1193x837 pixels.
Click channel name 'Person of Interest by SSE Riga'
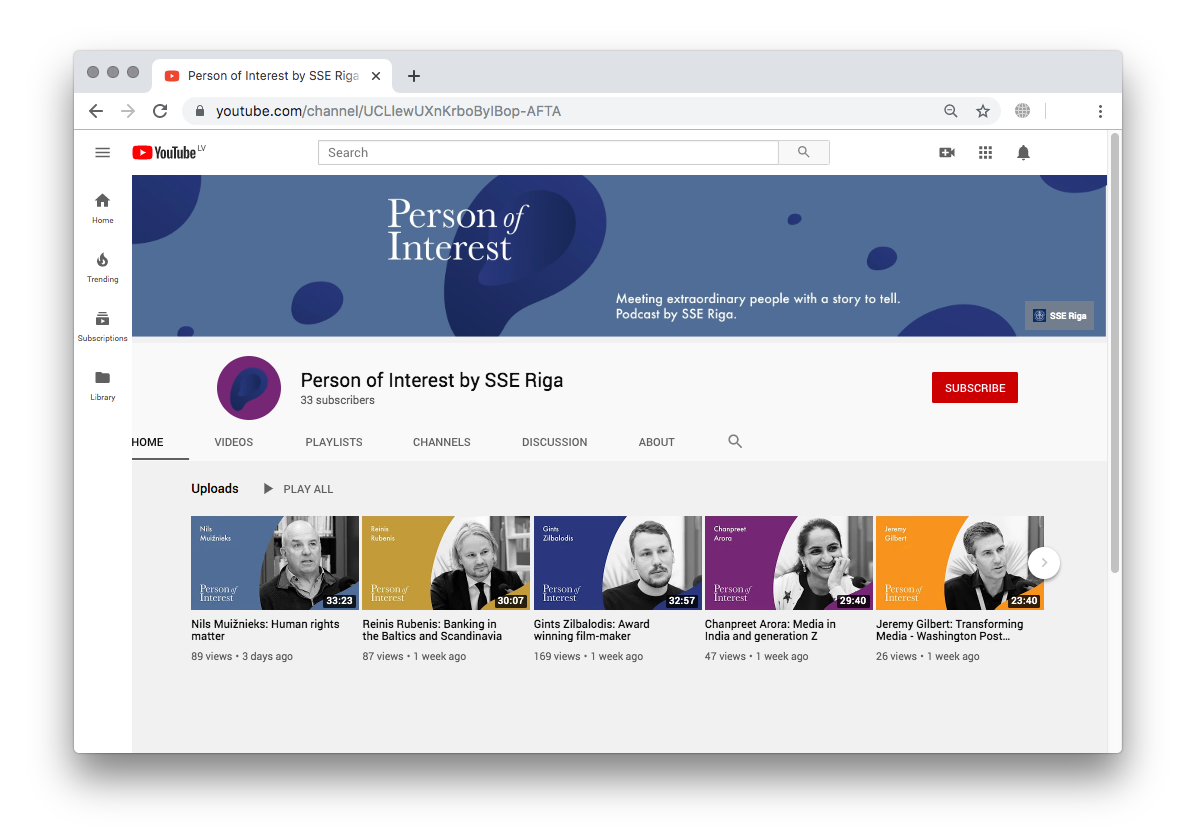pyautogui.click(x=431, y=380)
